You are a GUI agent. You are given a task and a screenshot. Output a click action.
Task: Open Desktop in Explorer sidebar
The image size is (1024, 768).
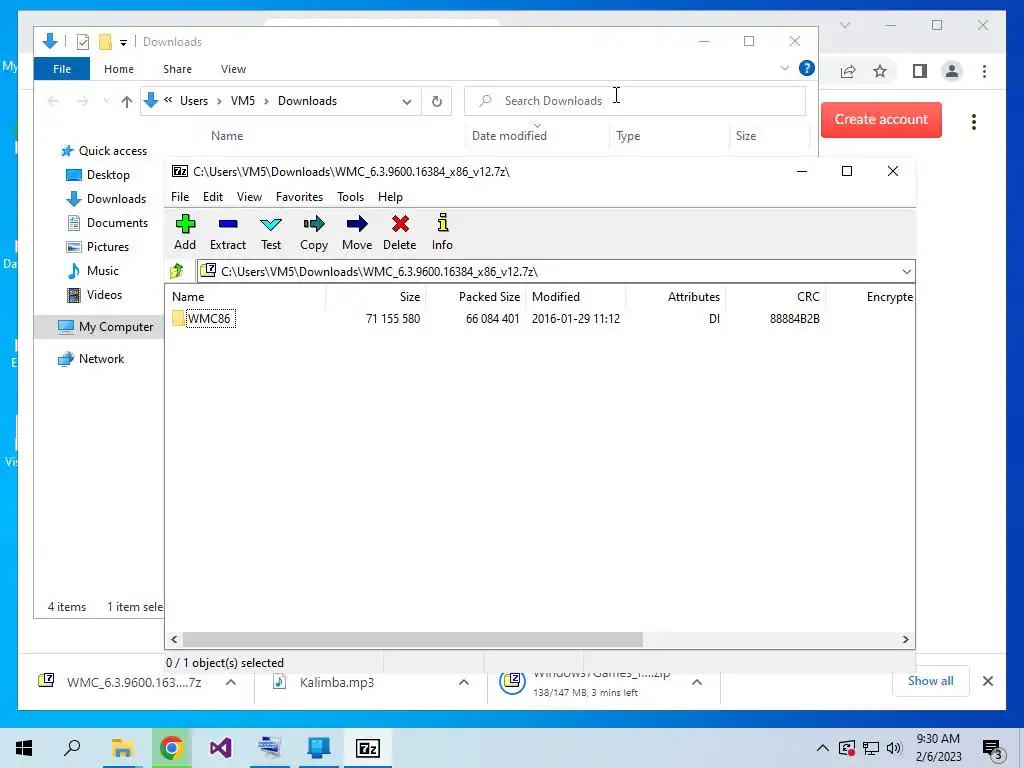click(98, 175)
